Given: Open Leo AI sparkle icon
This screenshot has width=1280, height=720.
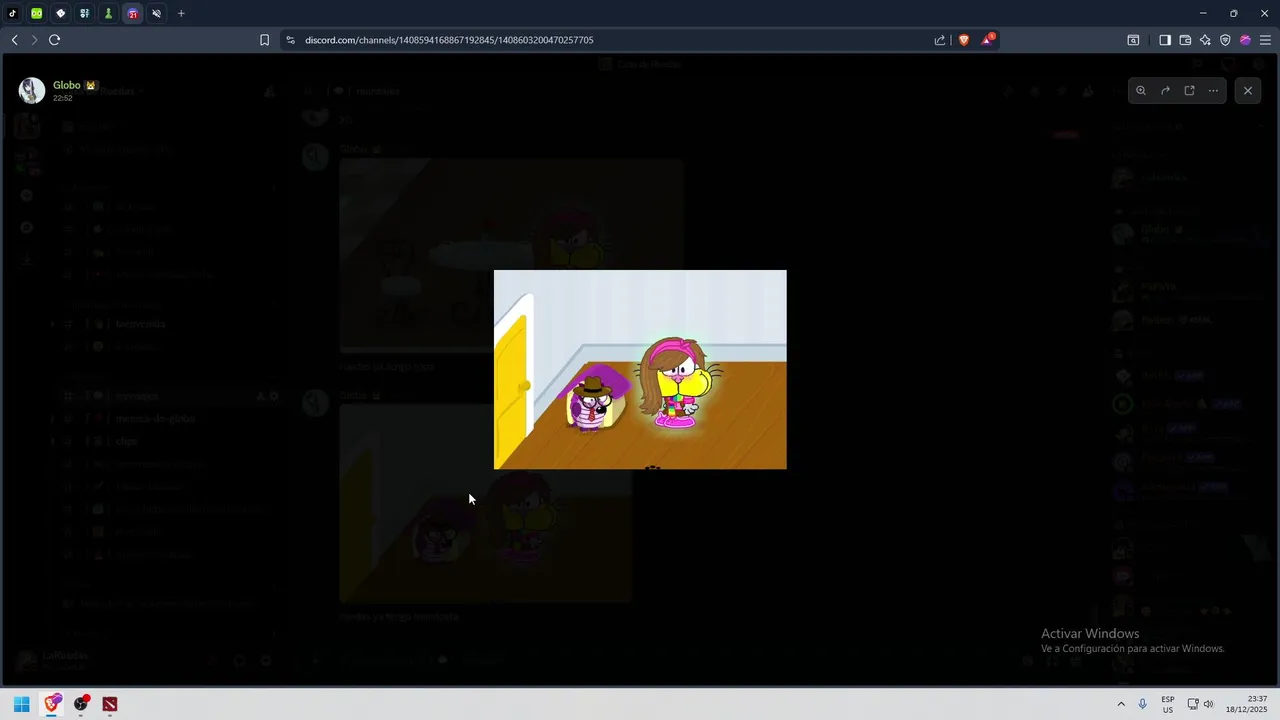Looking at the screenshot, I should click(x=1205, y=40).
